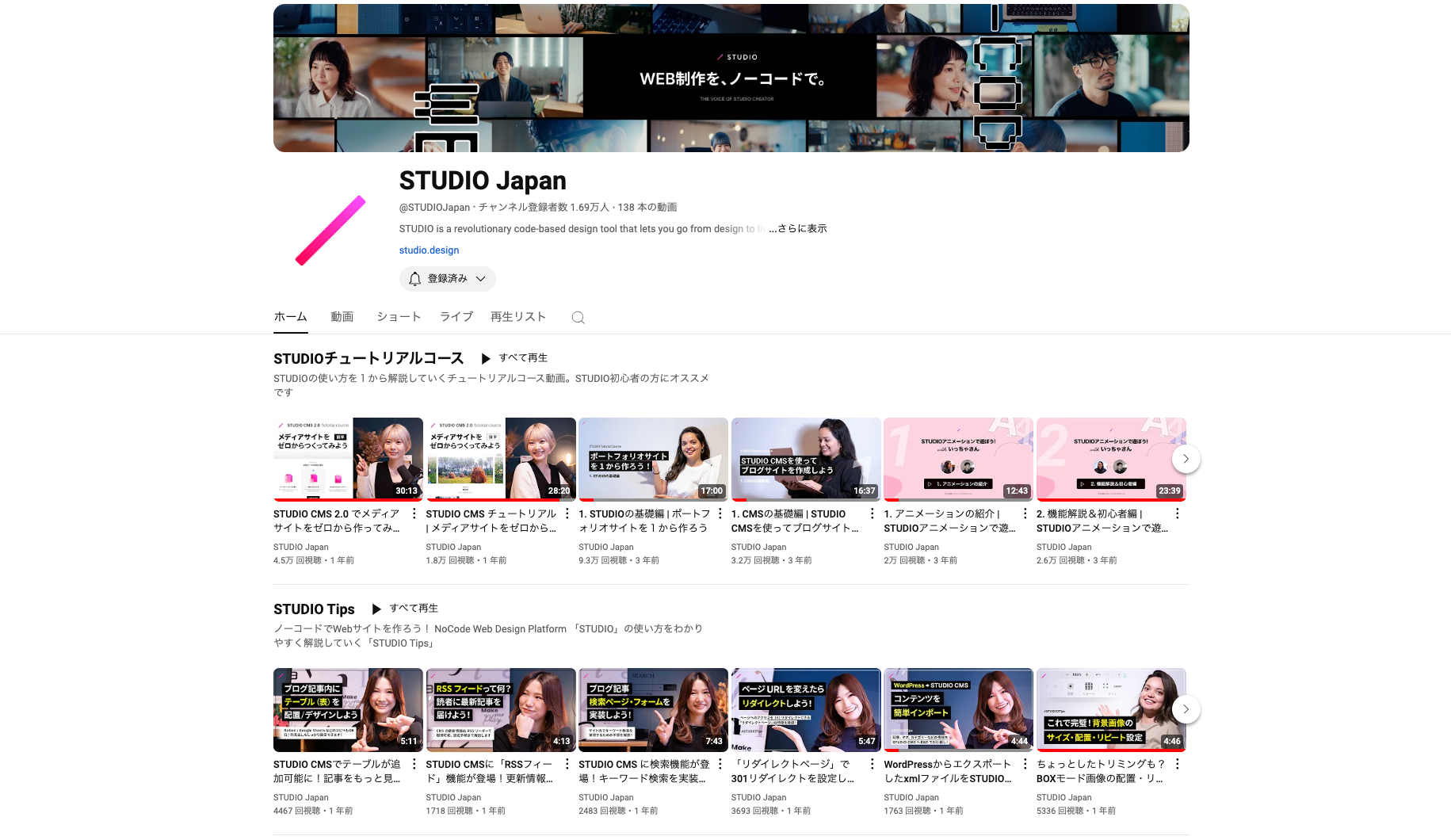This screenshot has height=840, width=1451.
Task: Open video title 1. アニメーションの紹介
Action: click(x=949, y=521)
